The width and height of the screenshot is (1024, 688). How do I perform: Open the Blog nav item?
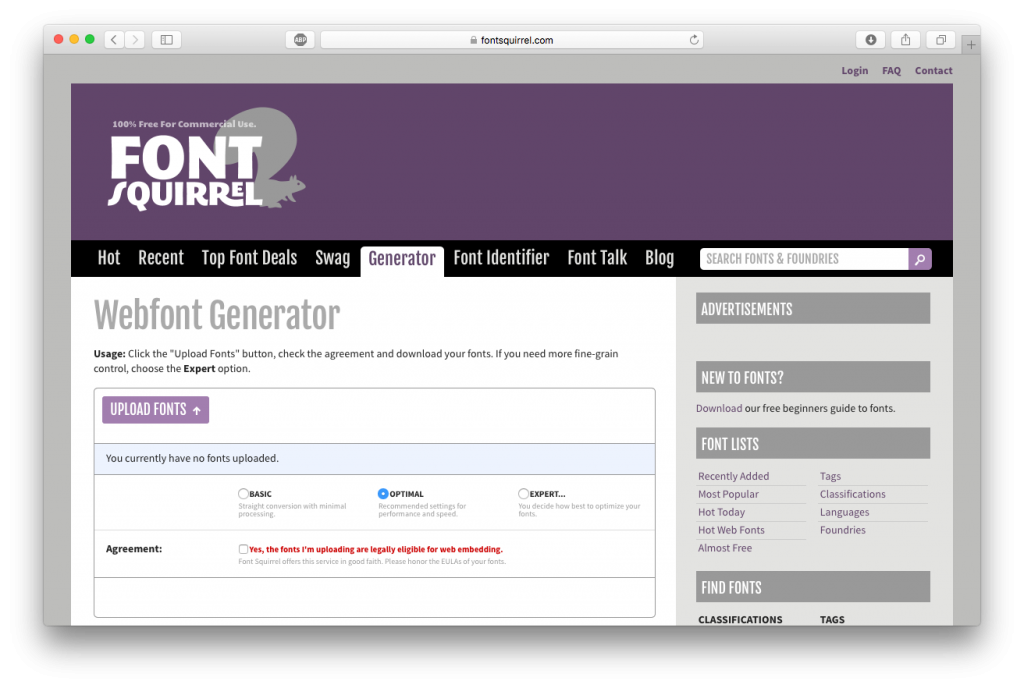click(660, 258)
